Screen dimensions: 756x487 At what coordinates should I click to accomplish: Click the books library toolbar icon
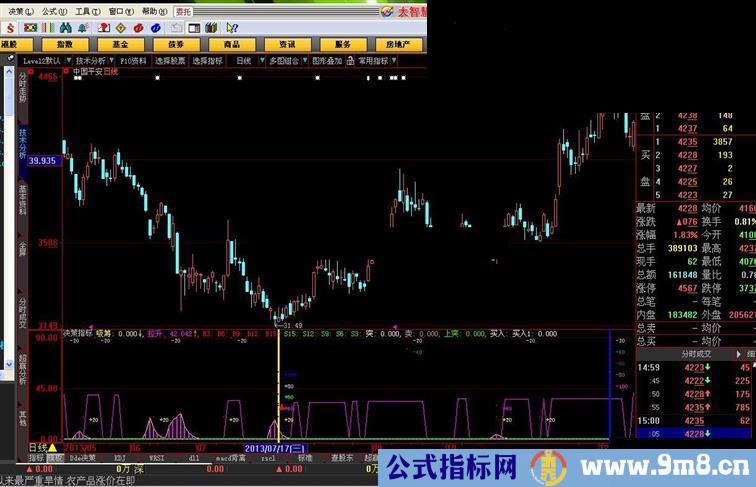coord(210,27)
